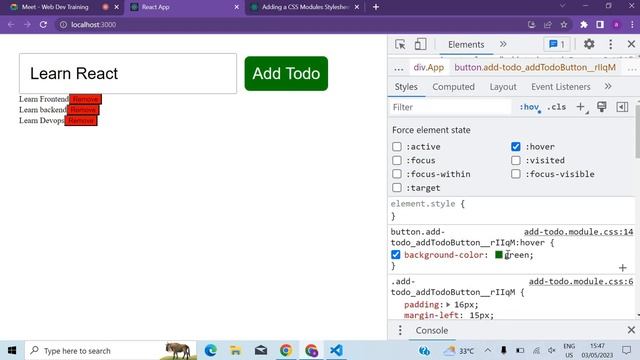Screen dimensions: 640x360
Task: Enable the :visited state checkbox
Action: 516,160
